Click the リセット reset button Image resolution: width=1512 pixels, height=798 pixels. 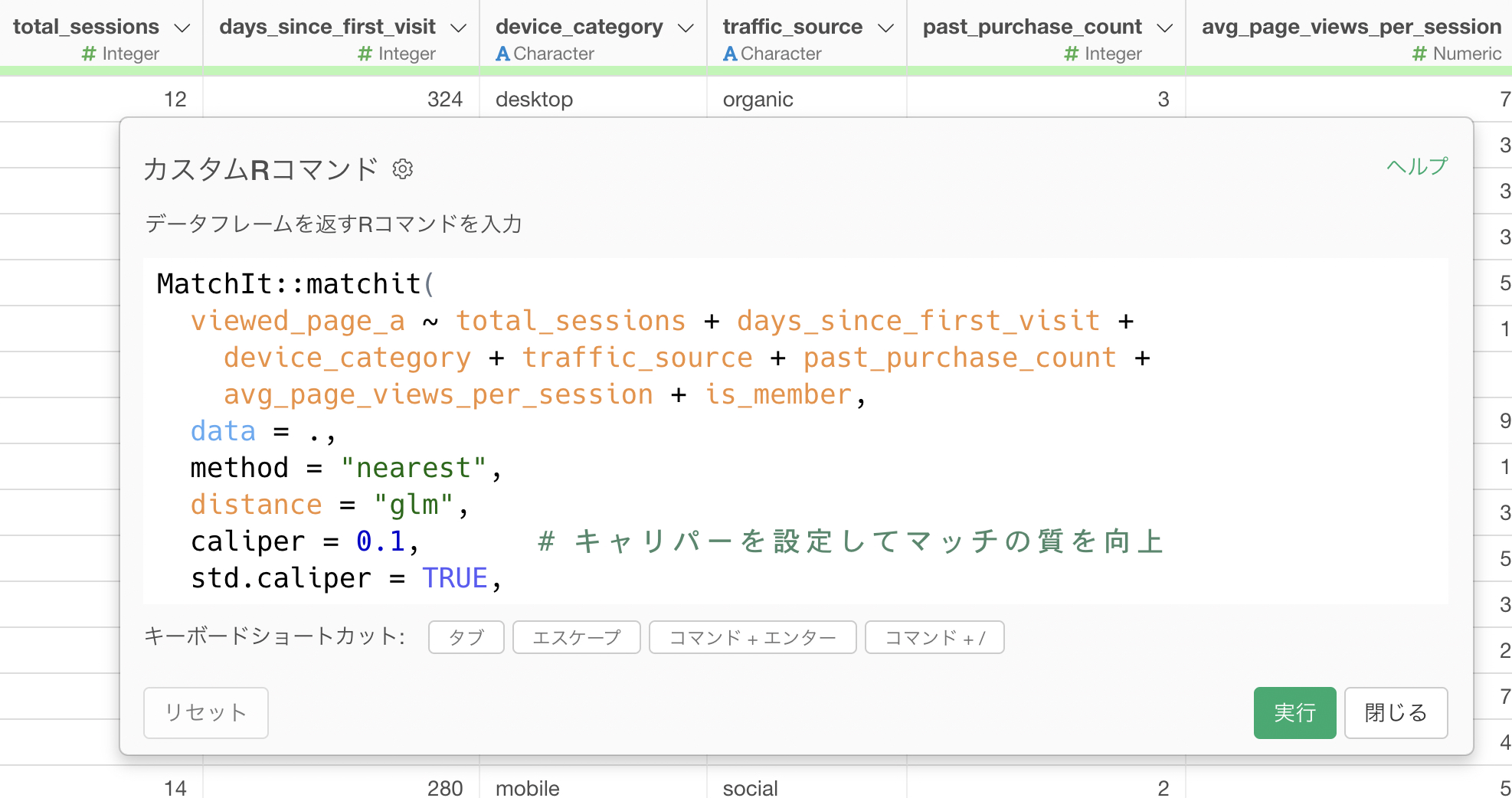[205, 712]
